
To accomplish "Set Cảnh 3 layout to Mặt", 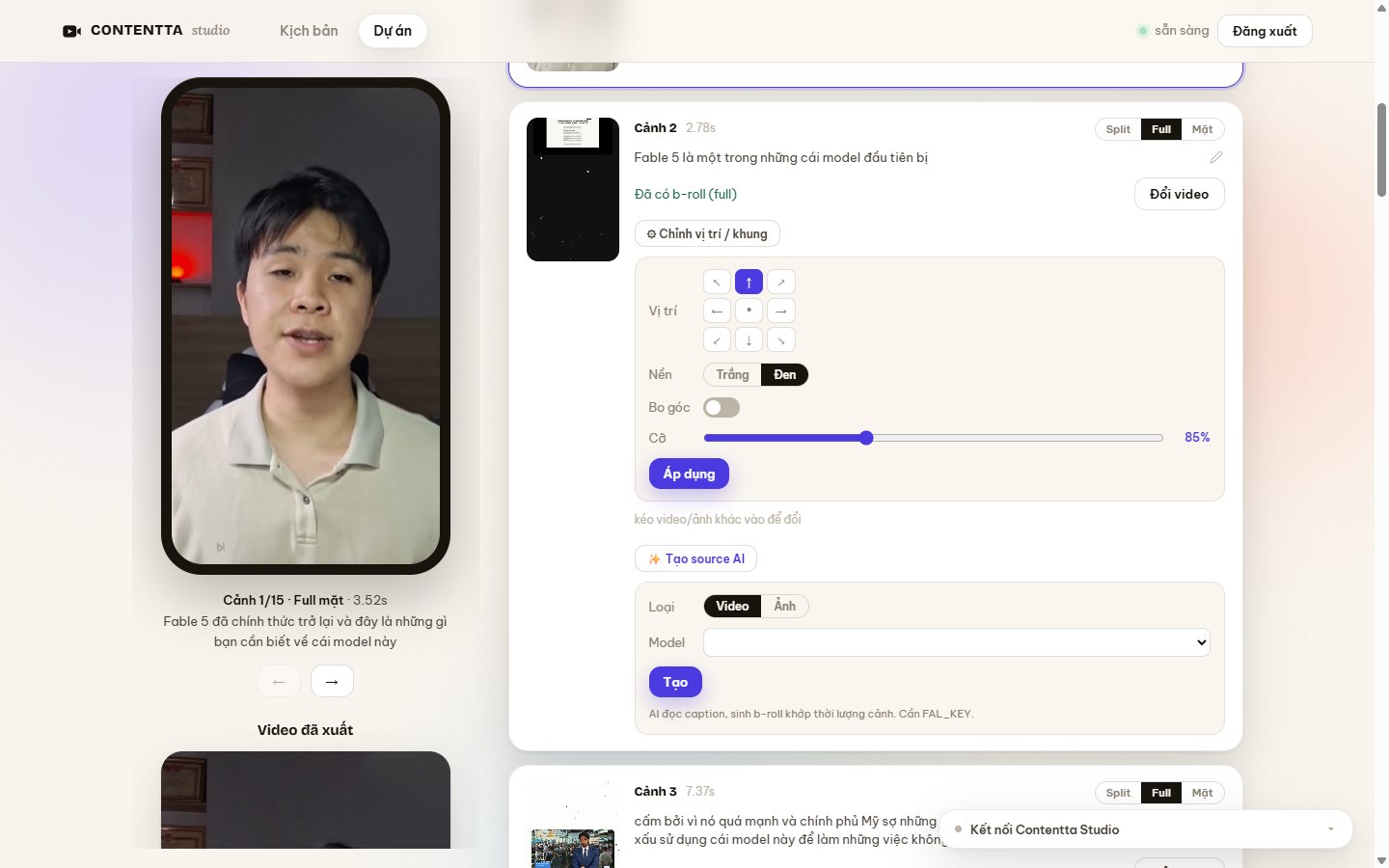I will (1202, 793).
